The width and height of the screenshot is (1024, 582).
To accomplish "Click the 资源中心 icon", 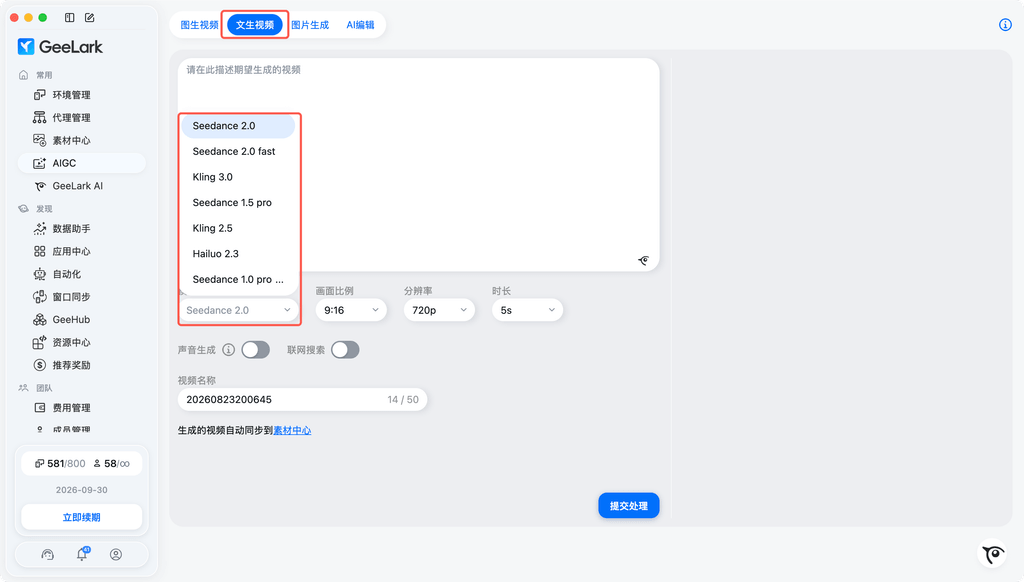I will tap(40, 342).
